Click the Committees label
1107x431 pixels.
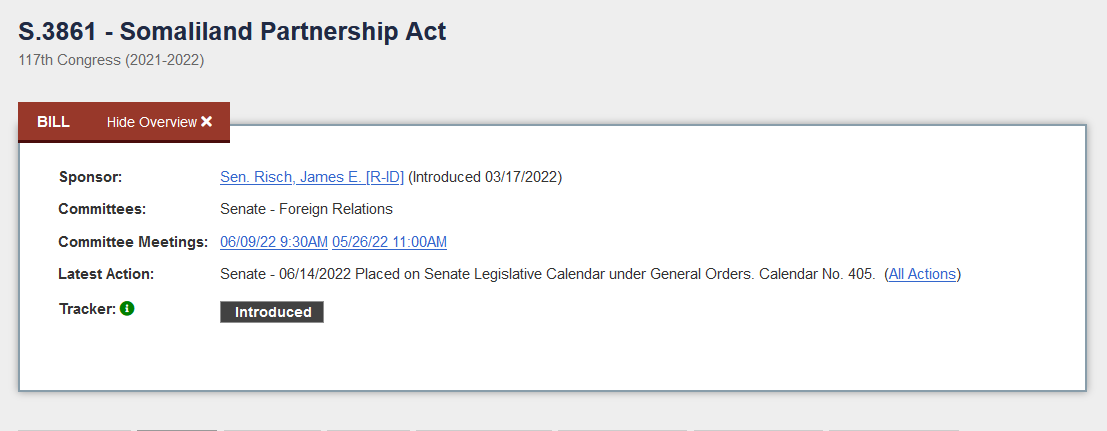pos(102,209)
